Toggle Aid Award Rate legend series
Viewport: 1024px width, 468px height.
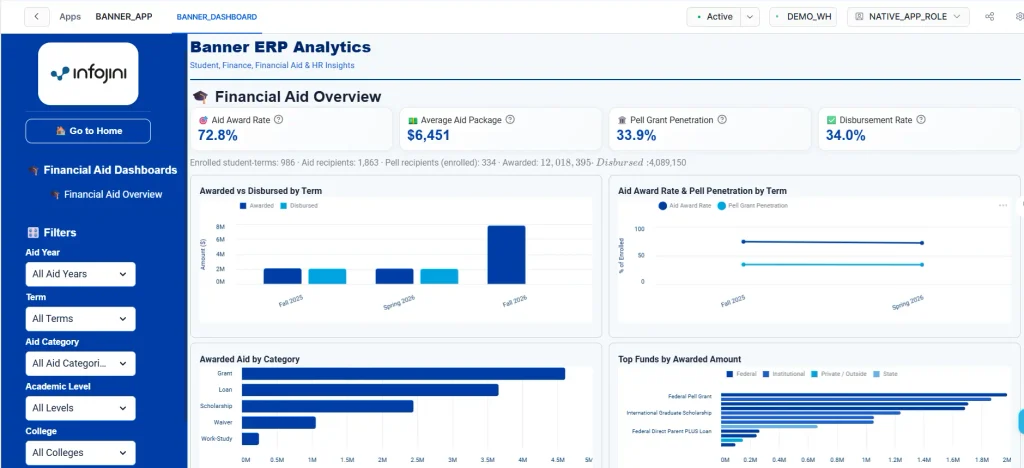685,206
